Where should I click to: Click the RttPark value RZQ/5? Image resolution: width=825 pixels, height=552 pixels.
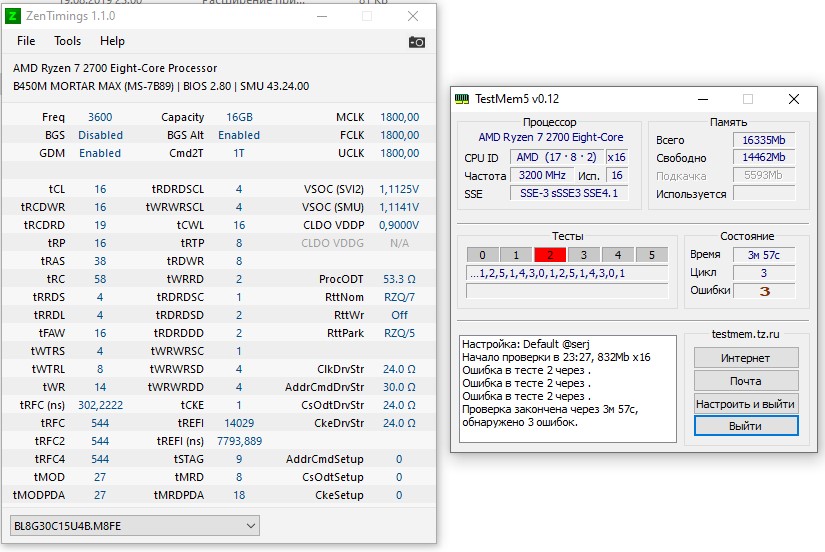pyautogui.click(x=399, y=333)
